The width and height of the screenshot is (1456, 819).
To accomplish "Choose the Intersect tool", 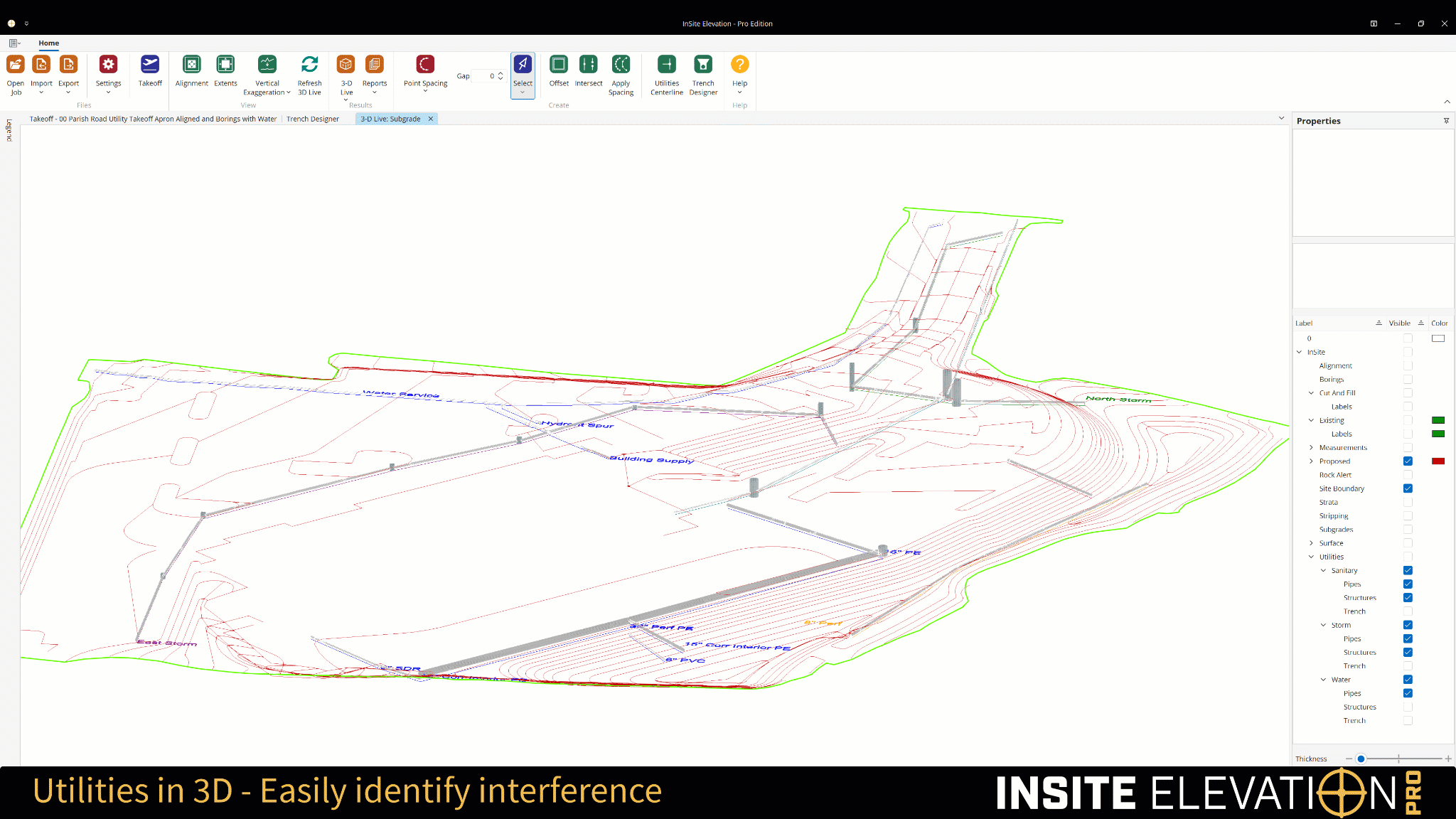I will [589, 71].
